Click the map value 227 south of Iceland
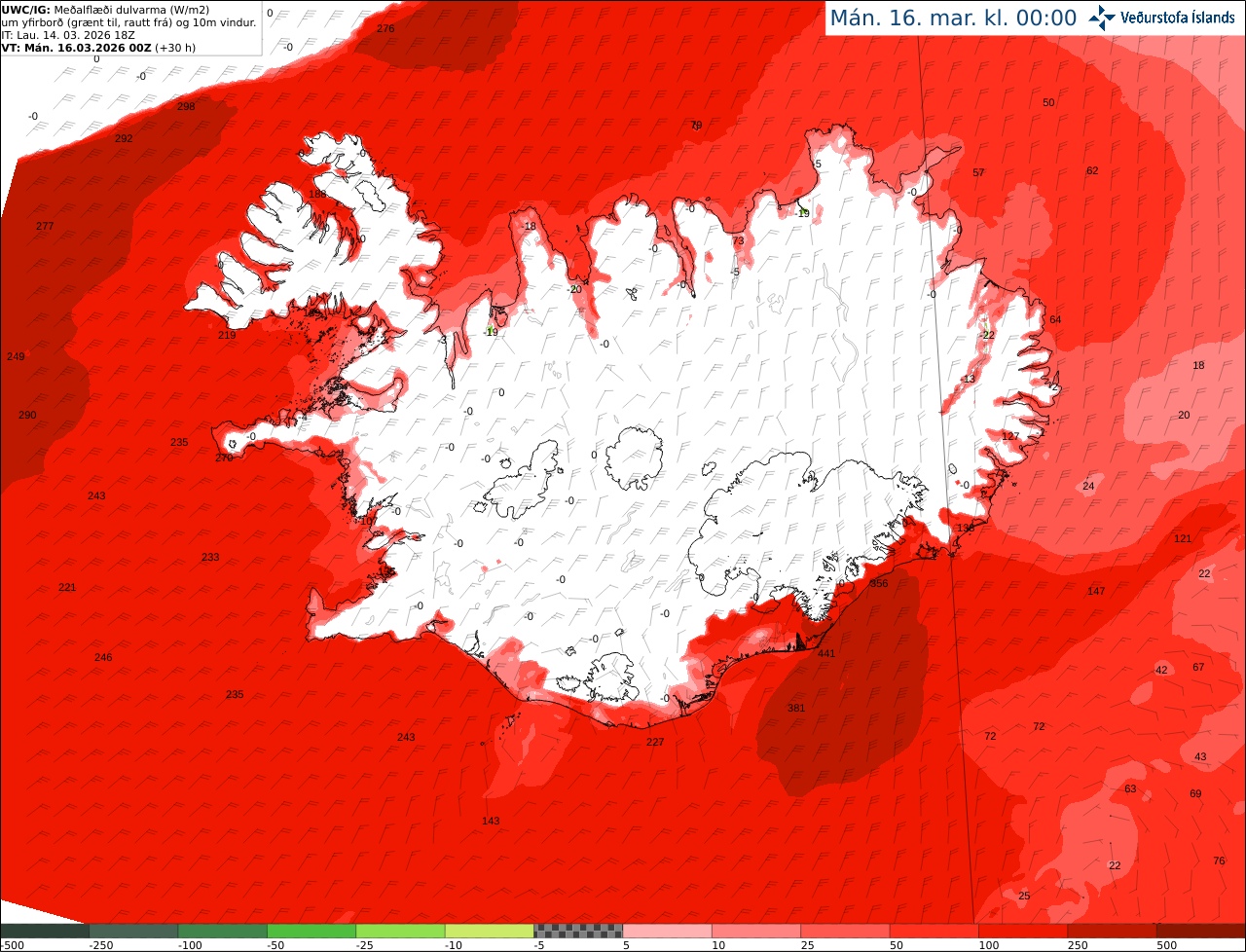1246x952 pixels. click(655, 742)
